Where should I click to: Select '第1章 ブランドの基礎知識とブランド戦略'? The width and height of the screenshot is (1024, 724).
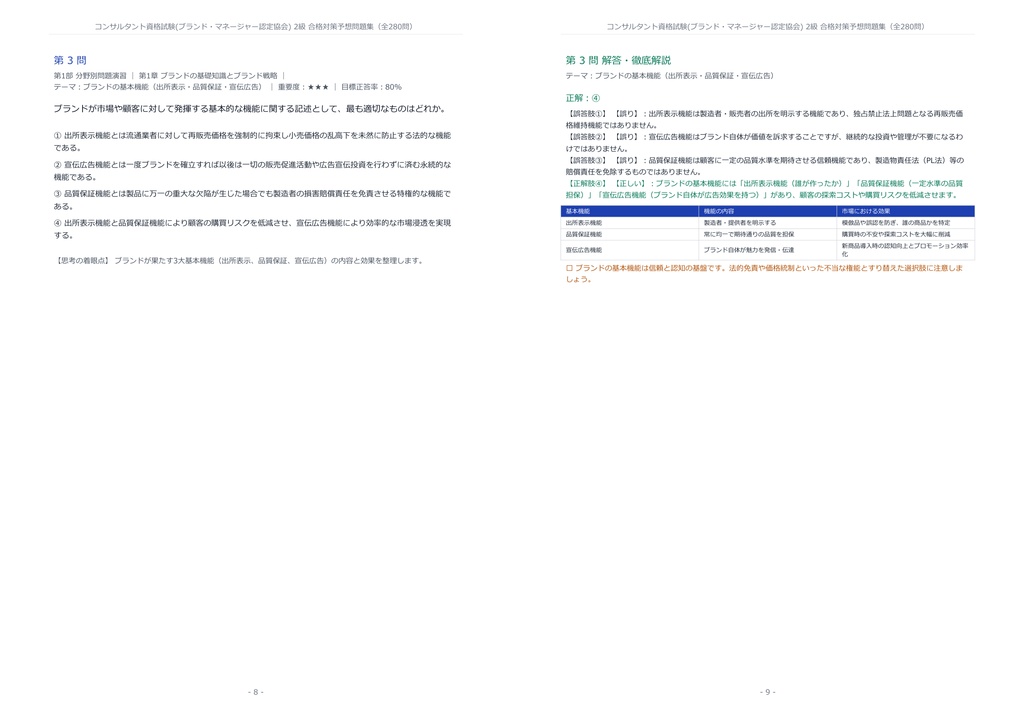pyautogui.click(x=208, y=76)
